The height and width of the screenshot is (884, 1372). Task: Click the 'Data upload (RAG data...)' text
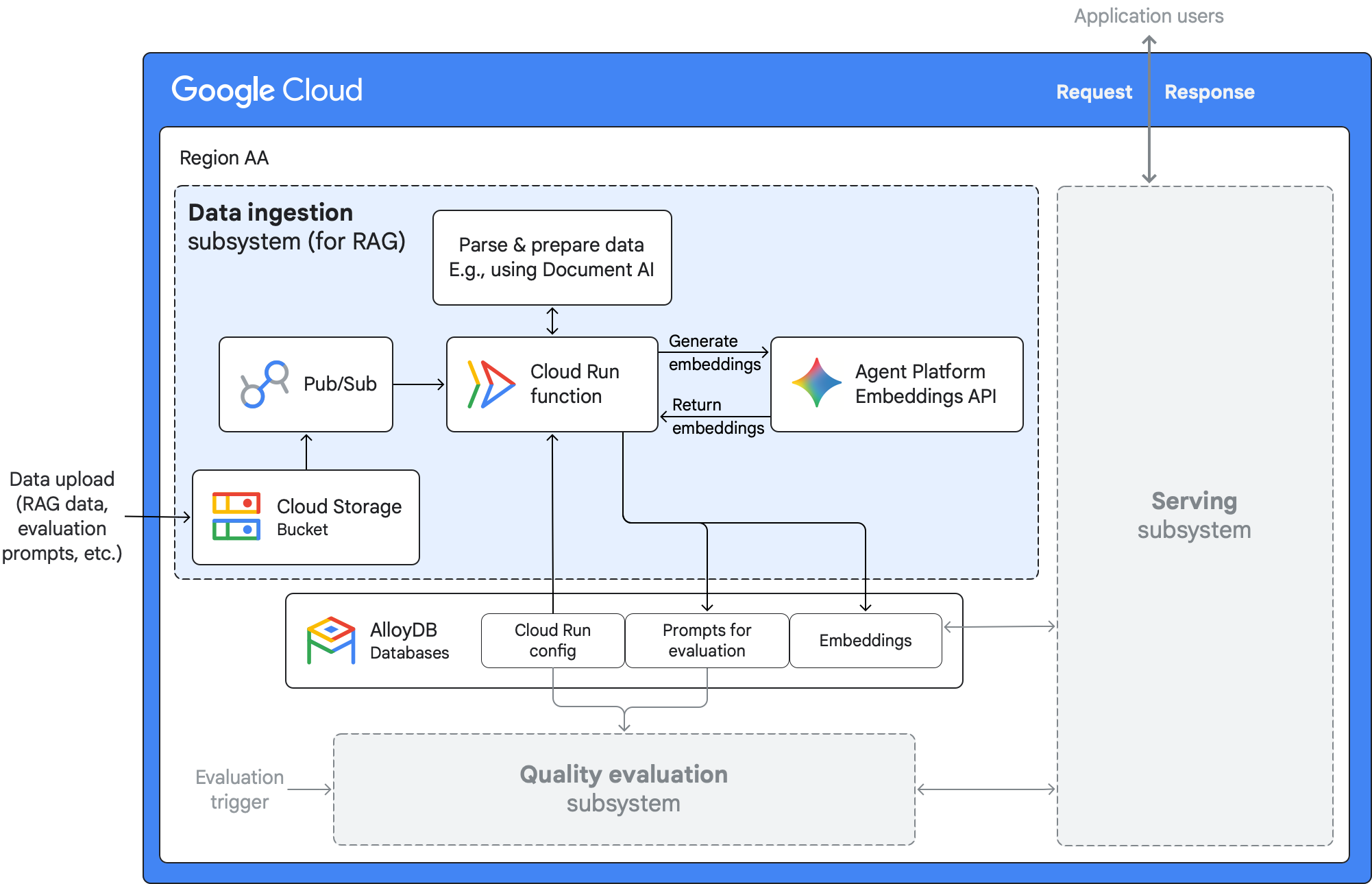(62, 516)
